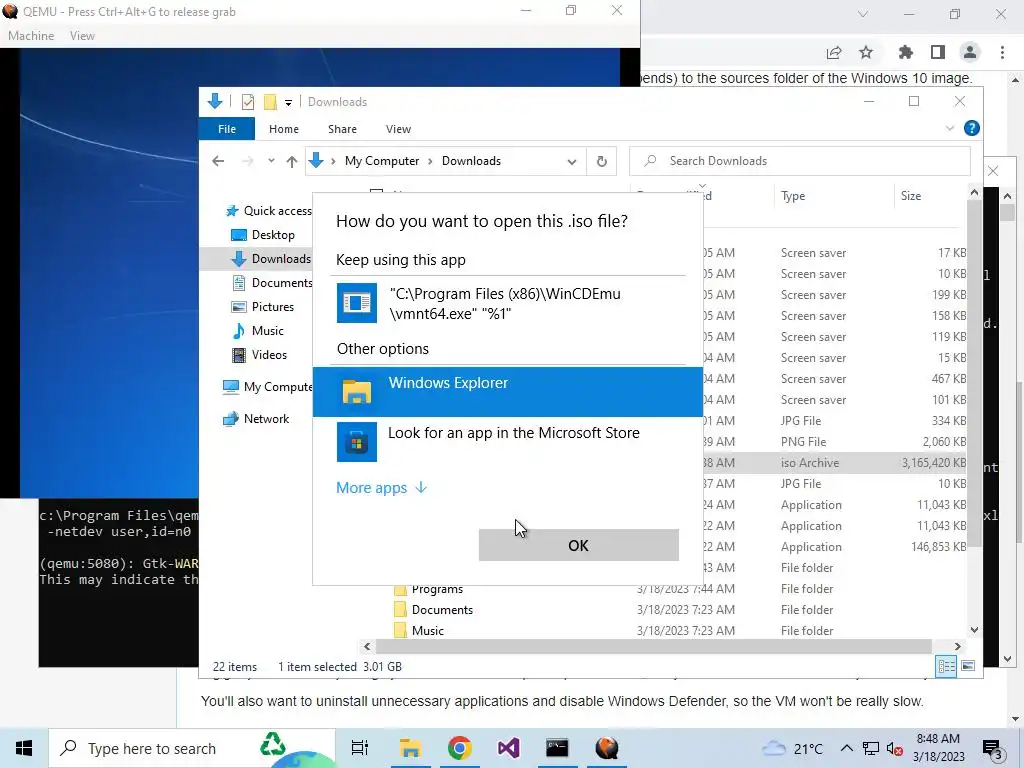
Task: Open Visual Studio from taskbar
Action: coord(508,748)
